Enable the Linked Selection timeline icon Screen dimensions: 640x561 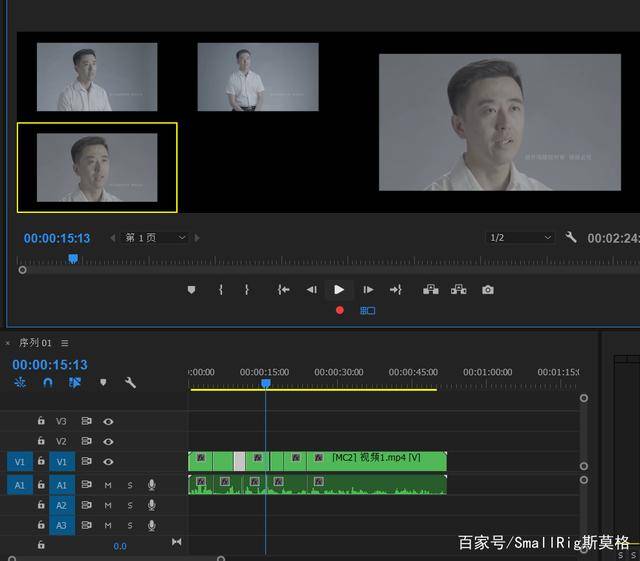(75, 383)
